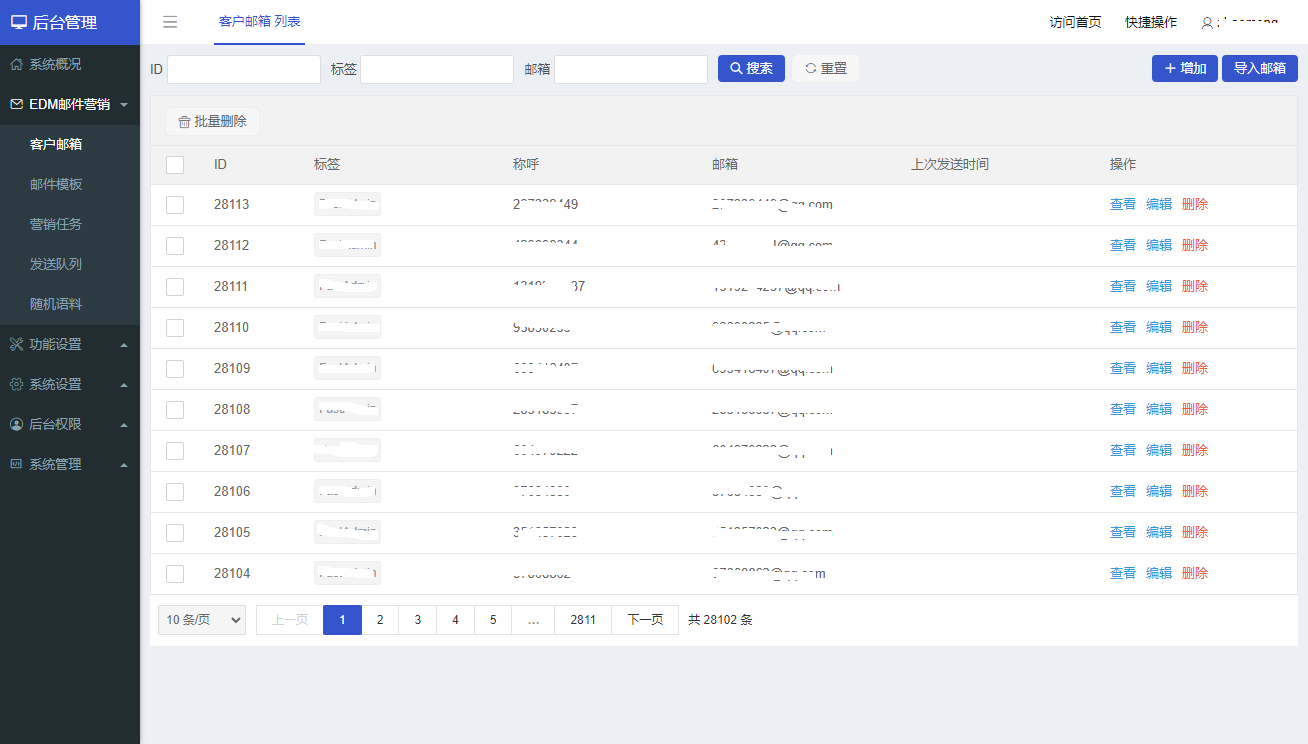Open the 10 条/页 page size dropdown
This screenshot has width=1308, height=744.
pos(201,619)
